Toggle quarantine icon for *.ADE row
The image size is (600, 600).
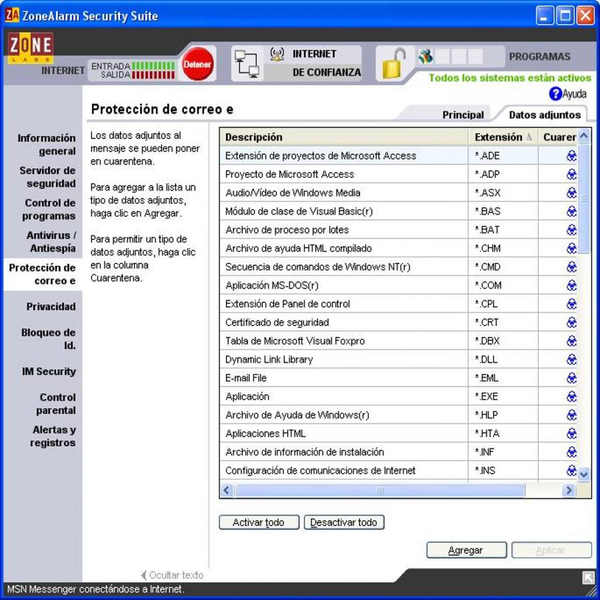[571, 156]
